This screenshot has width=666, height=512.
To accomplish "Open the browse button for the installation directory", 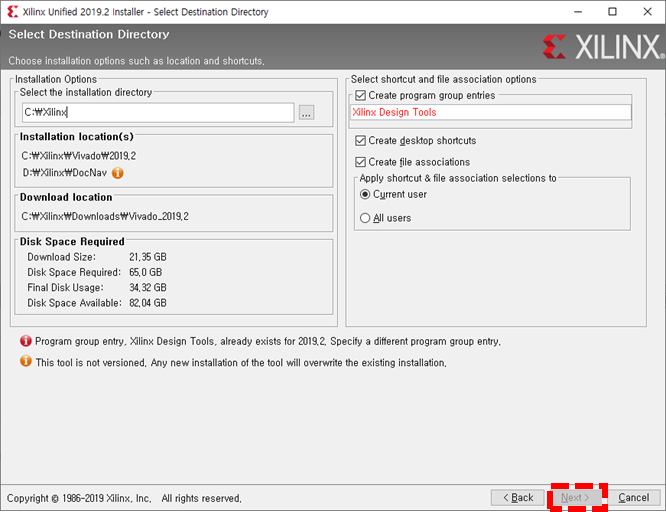I will [306, 113].
